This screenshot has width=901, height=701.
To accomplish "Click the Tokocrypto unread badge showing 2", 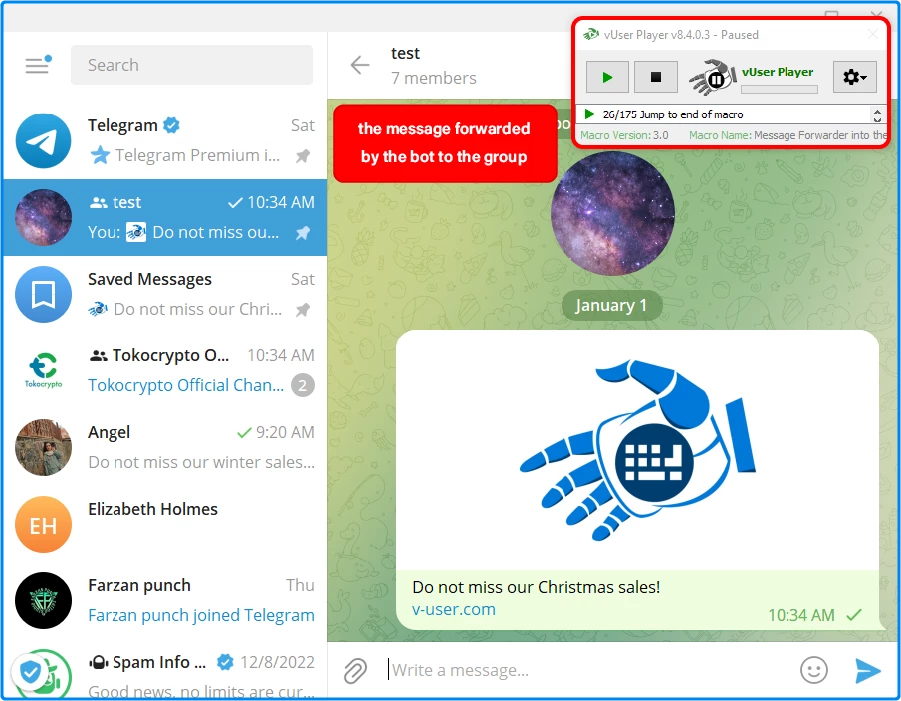I will click(303, 385).
